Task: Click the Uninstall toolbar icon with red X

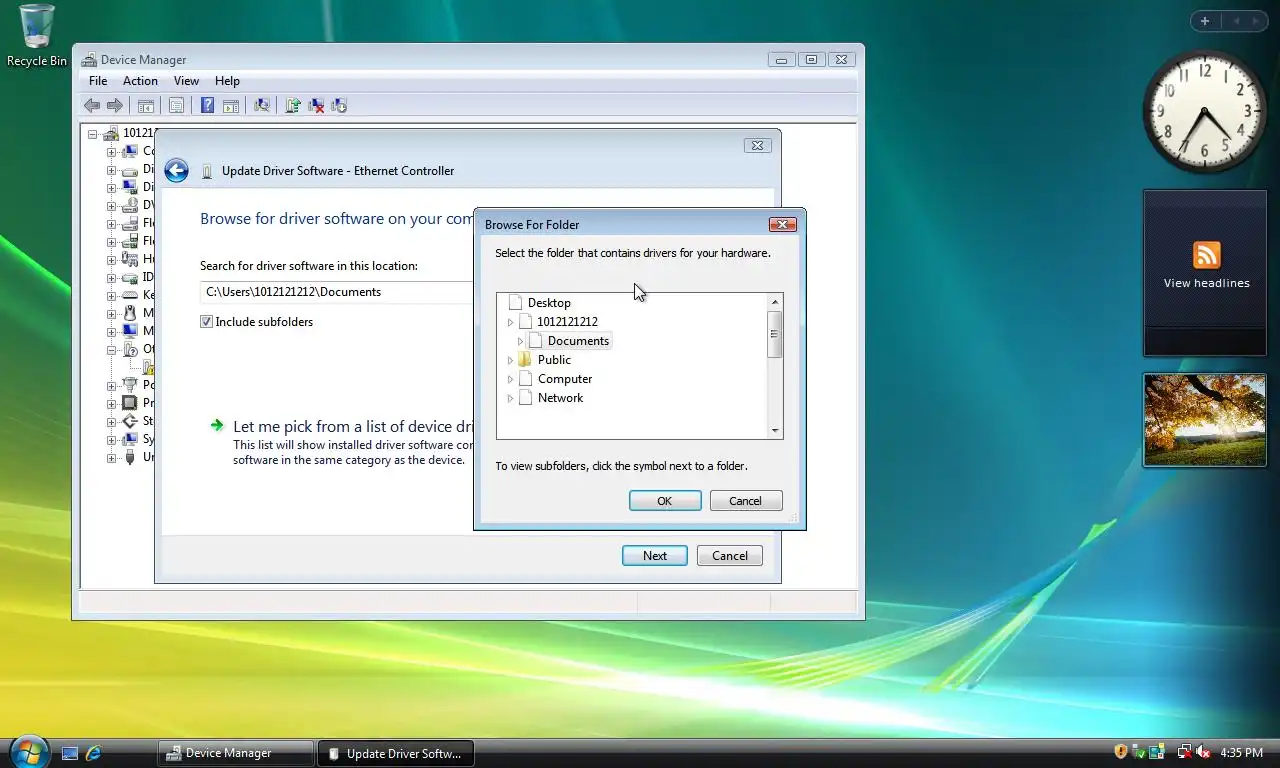Action: [x=316, y=105]
